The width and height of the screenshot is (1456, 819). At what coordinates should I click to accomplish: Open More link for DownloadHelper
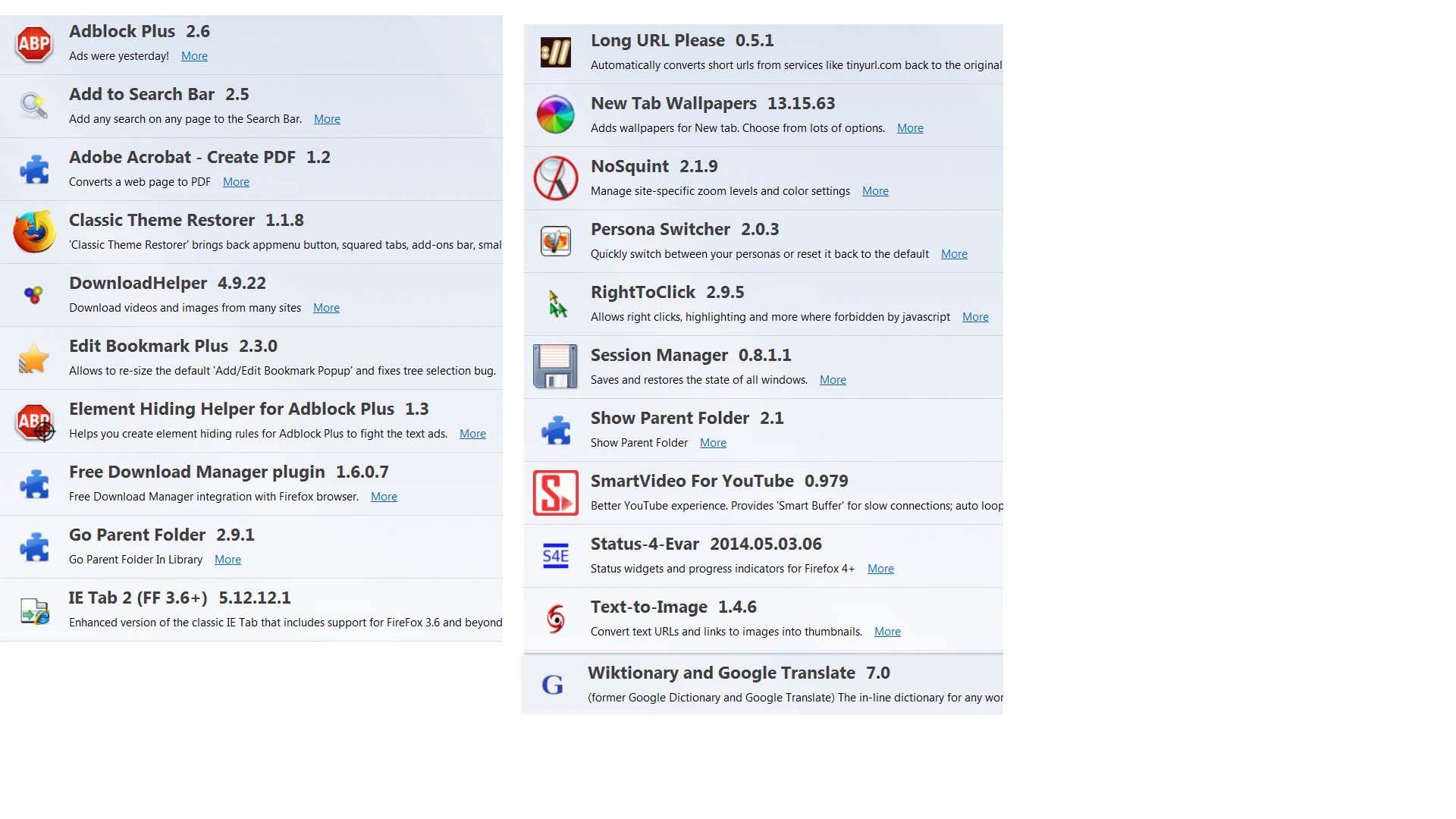tap(326, 308)
